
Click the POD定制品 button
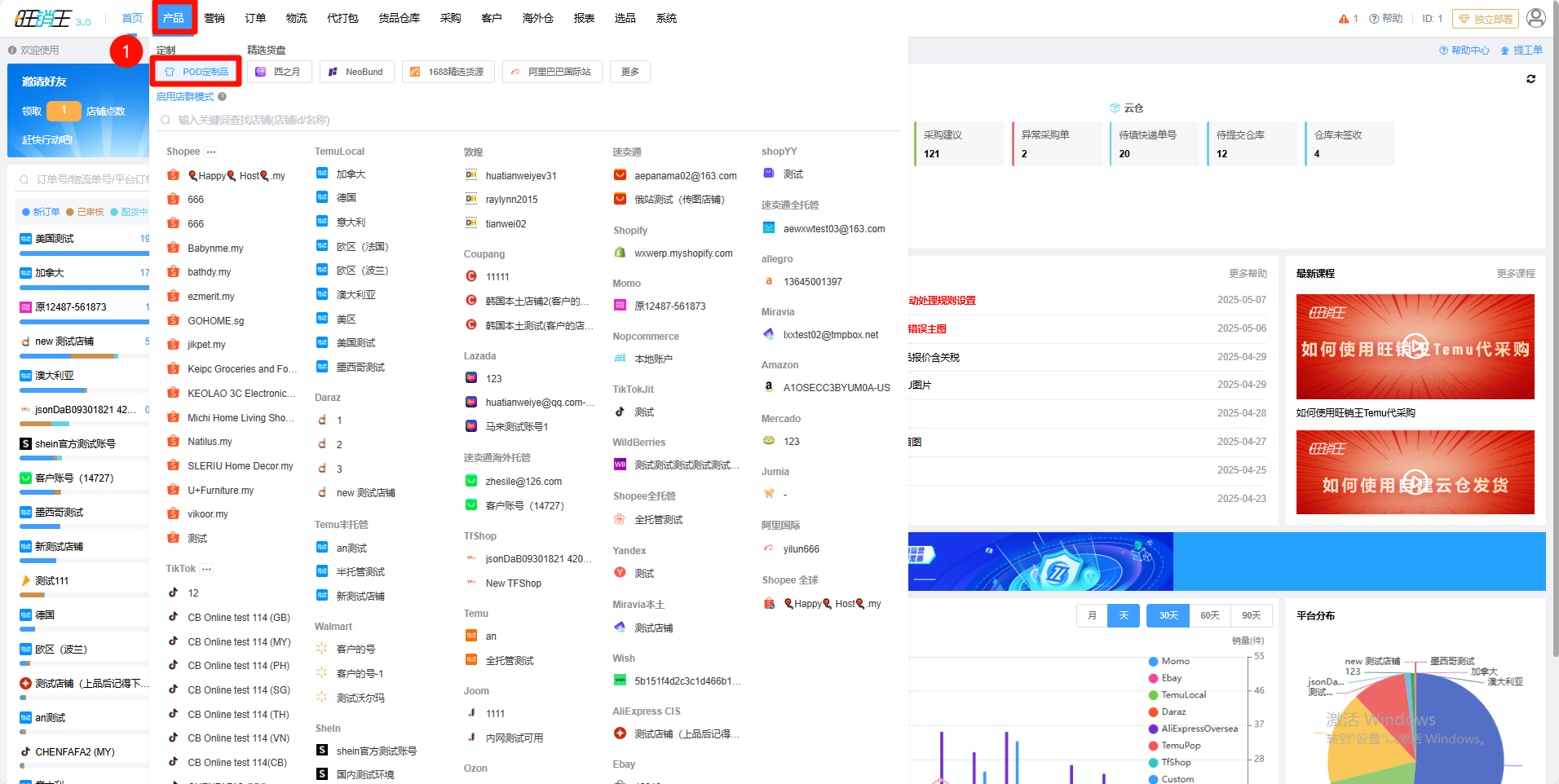[x=197, y=72]
